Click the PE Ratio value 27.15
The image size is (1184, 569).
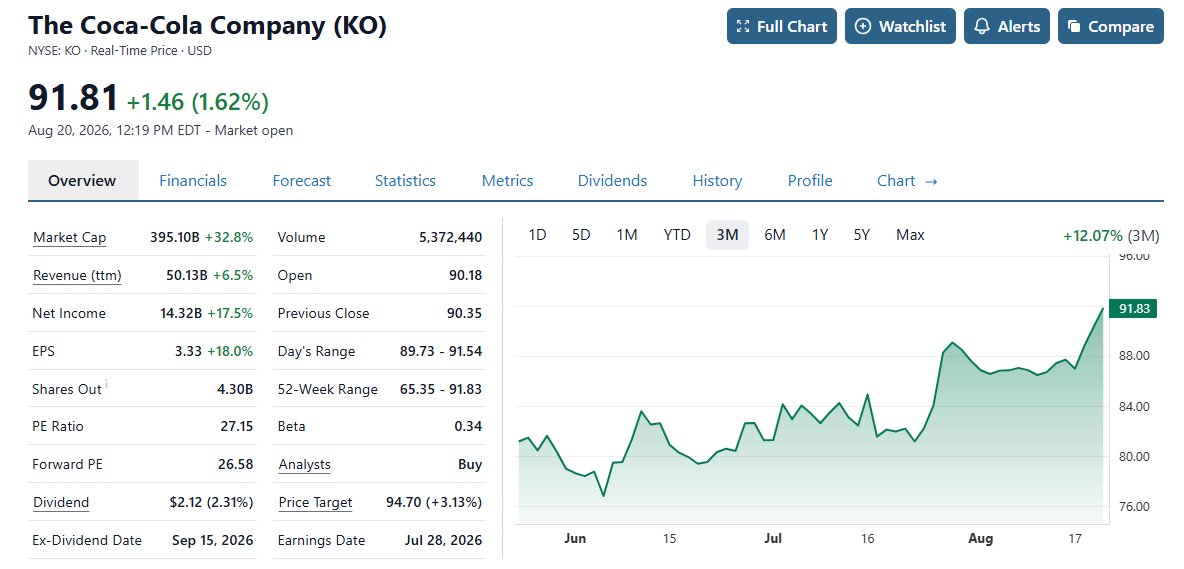[x=236, y=426]
